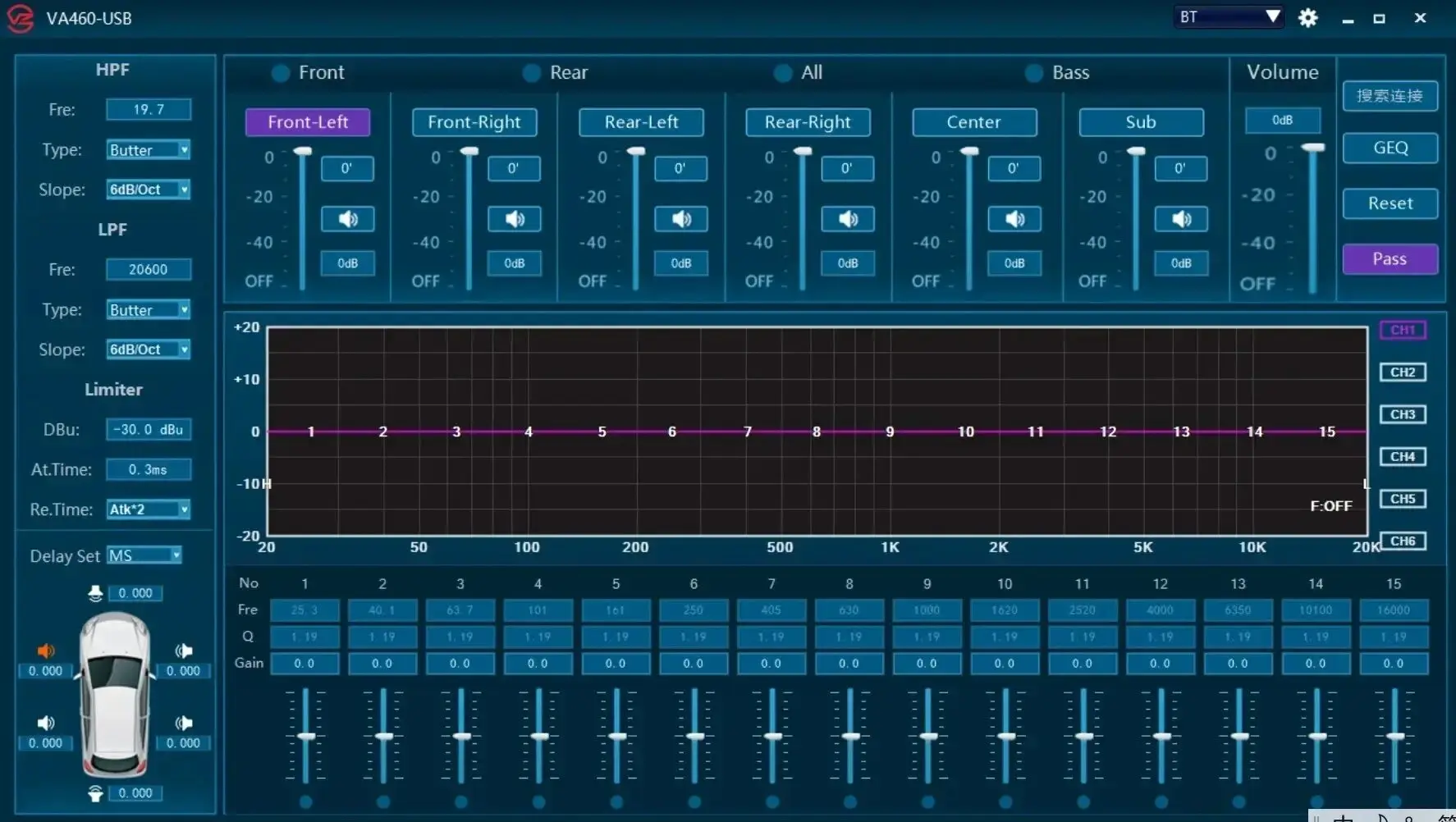Enable the All channels radio button
Viewport: 1456px width, 822px height.
783,73
